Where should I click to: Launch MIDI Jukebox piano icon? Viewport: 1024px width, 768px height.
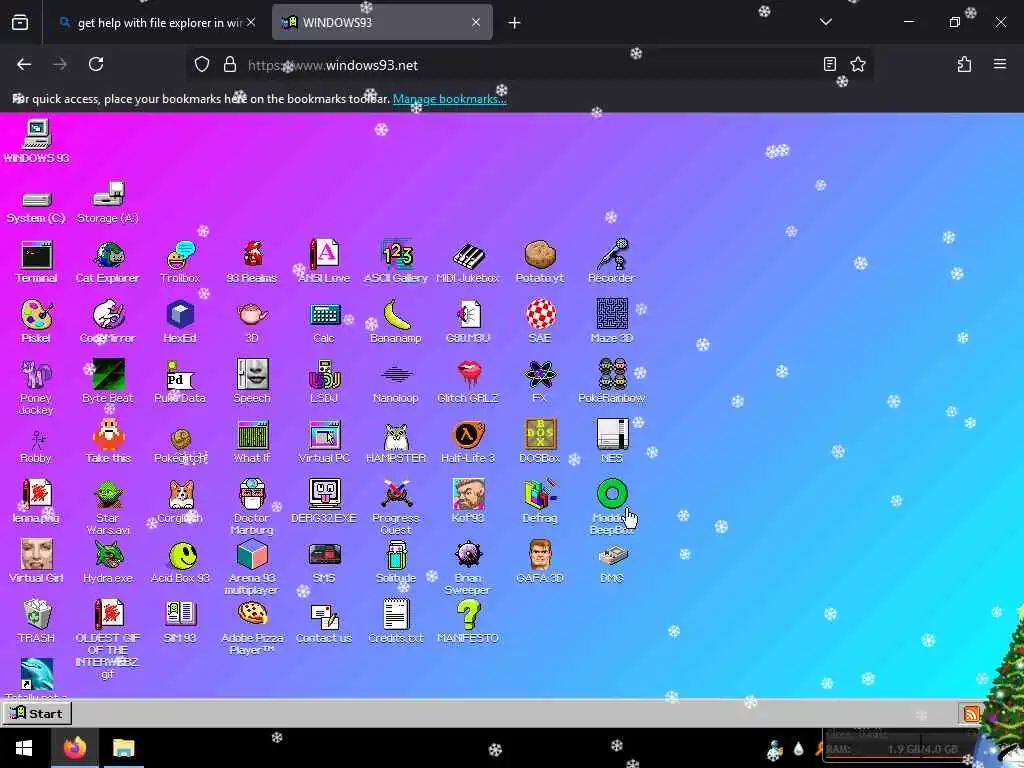point(468,261)
